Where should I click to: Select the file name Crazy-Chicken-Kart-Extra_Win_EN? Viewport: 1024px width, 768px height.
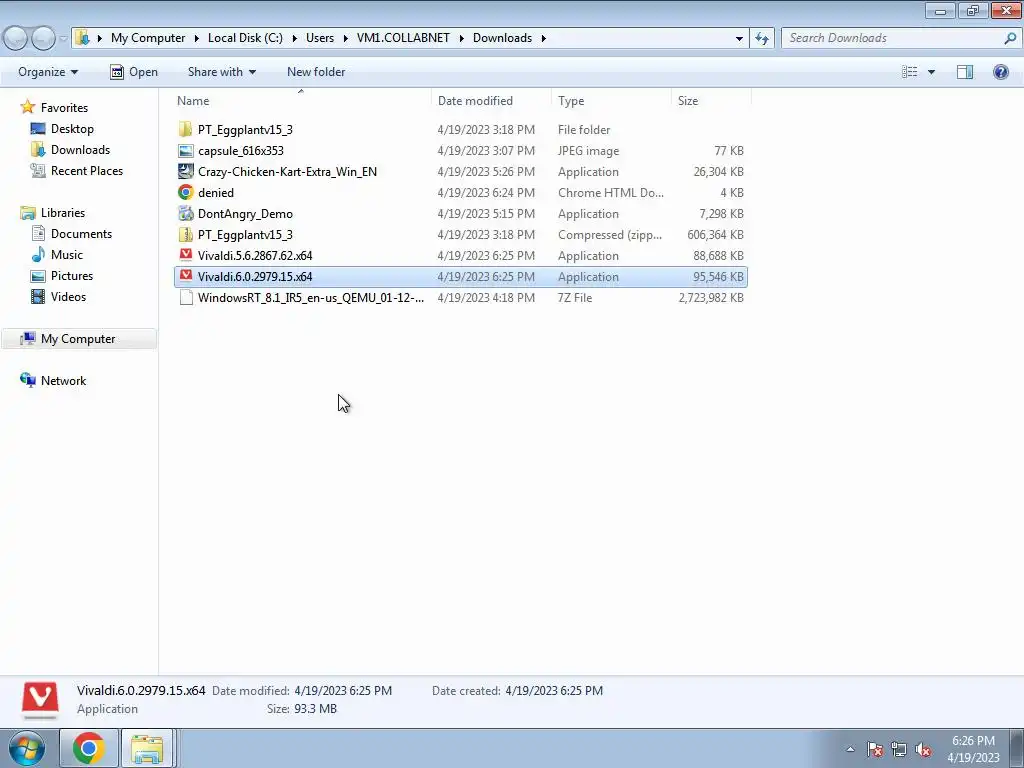(287, 172)
